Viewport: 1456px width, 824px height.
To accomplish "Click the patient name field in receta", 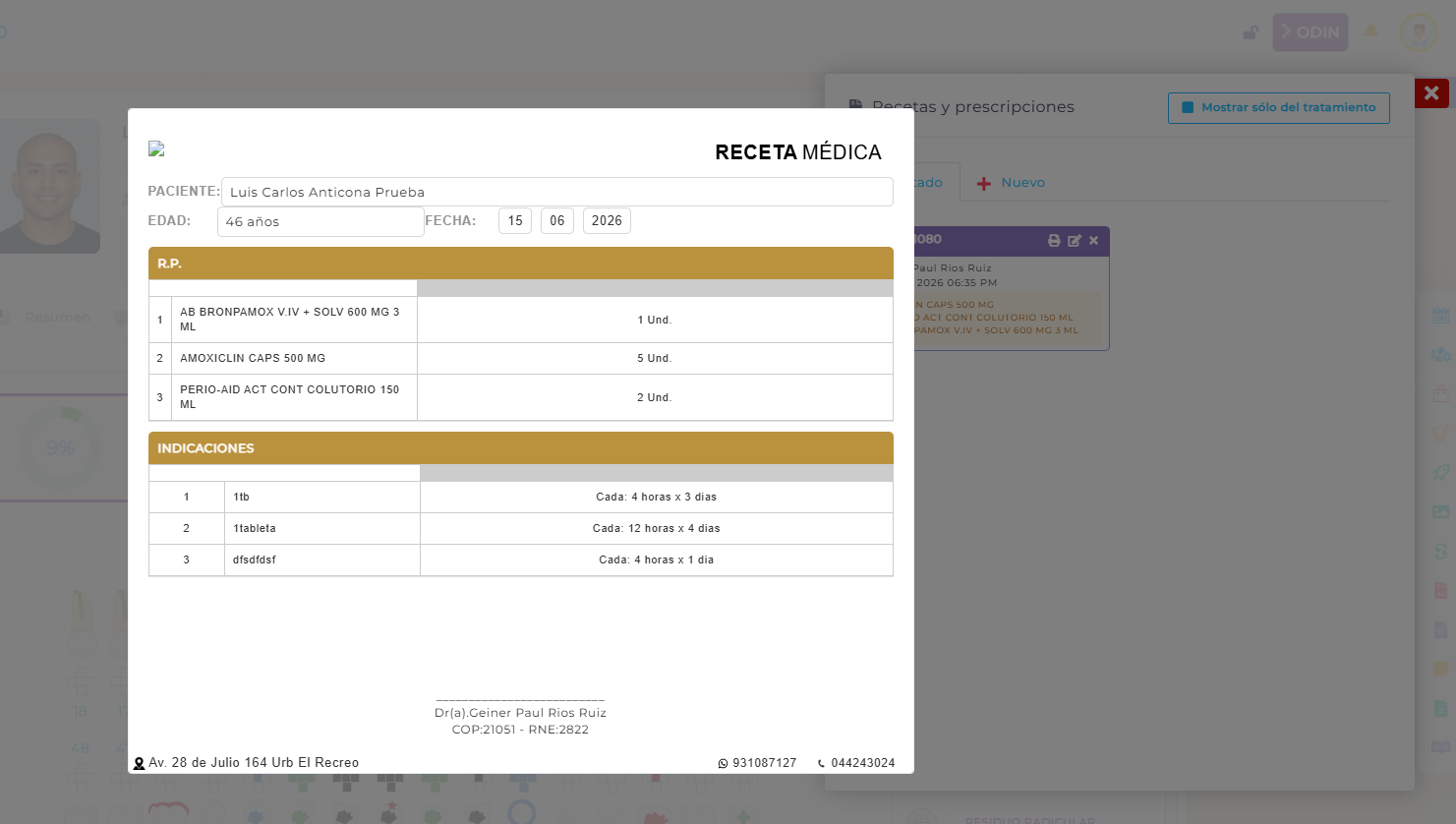I will pos(557,192).
